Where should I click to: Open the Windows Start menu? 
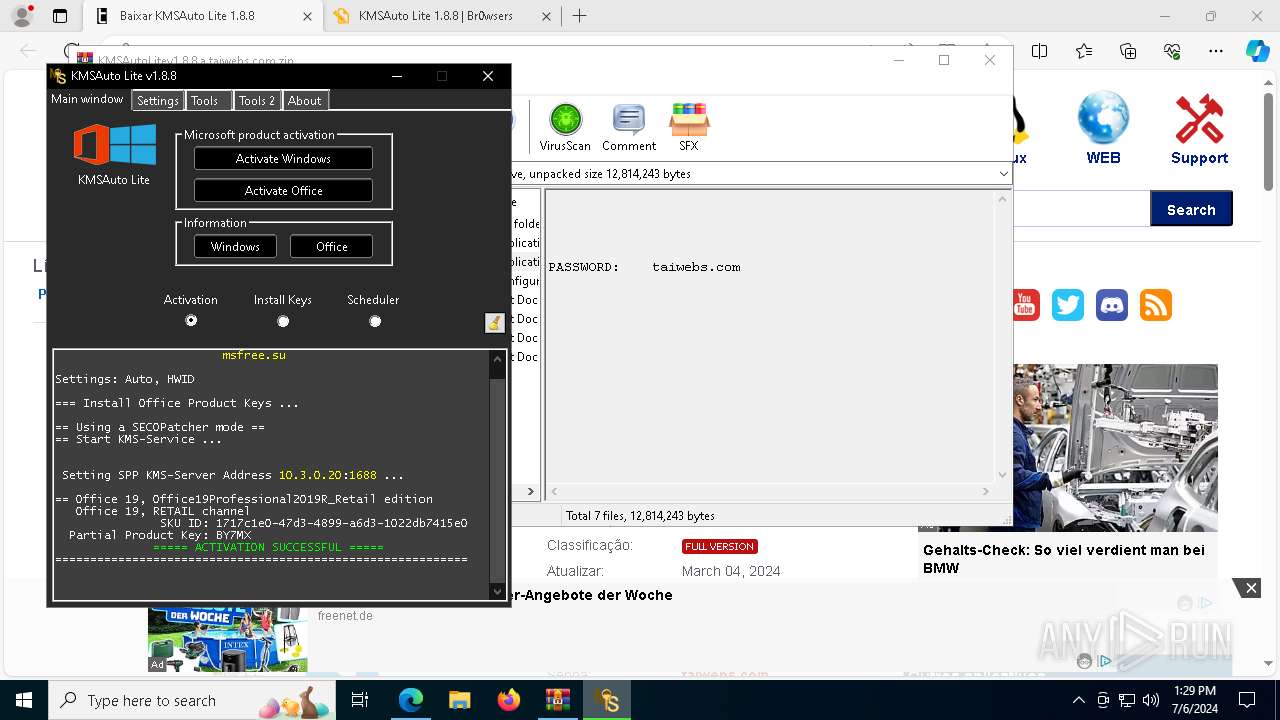coord(23,700)
